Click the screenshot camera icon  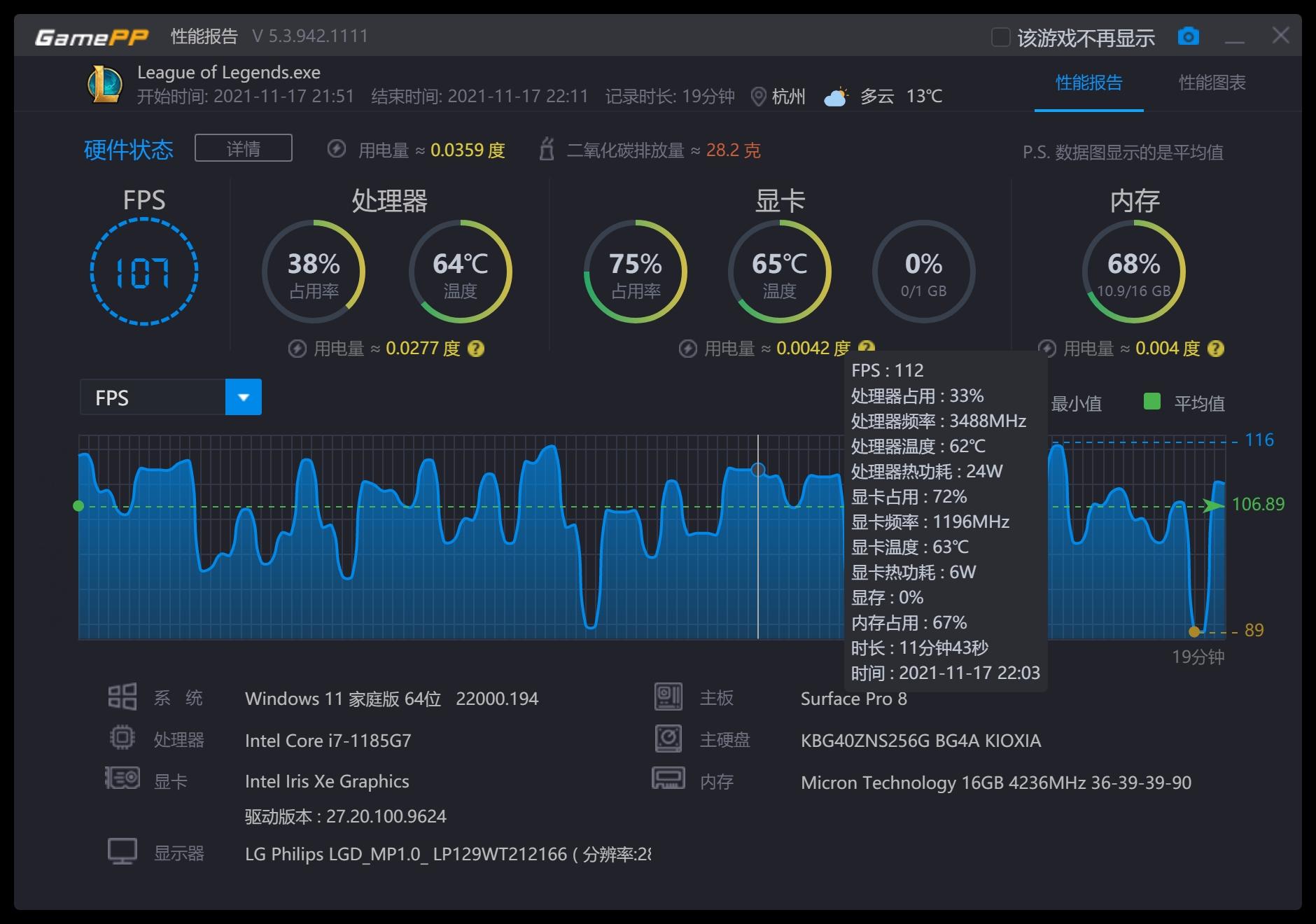1189,36
